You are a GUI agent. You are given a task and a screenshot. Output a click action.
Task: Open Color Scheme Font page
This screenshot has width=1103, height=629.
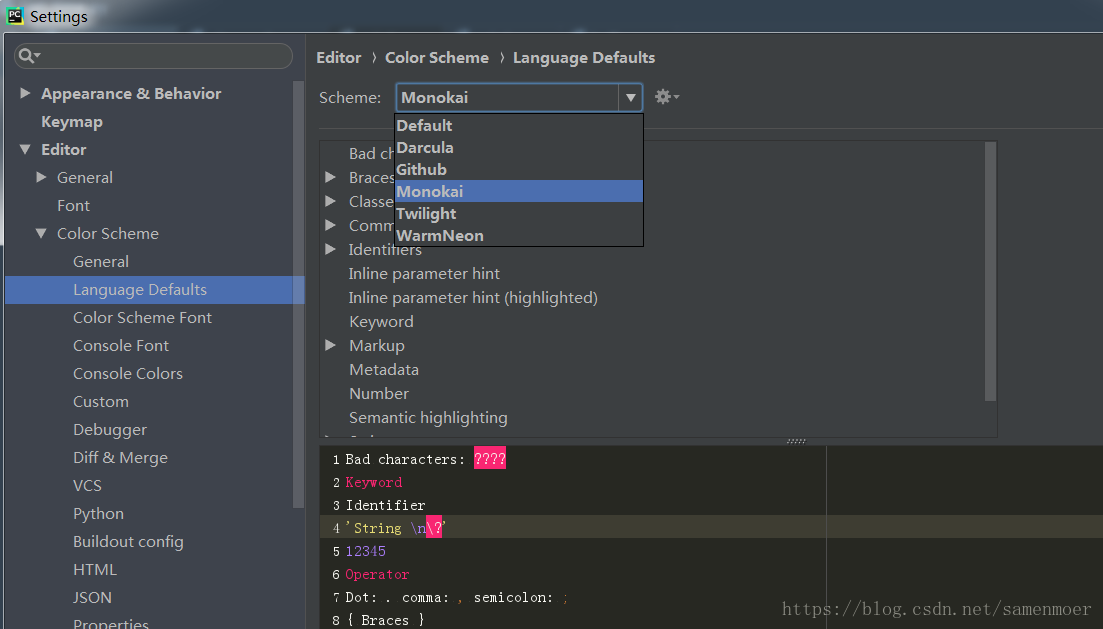point(142,317)
